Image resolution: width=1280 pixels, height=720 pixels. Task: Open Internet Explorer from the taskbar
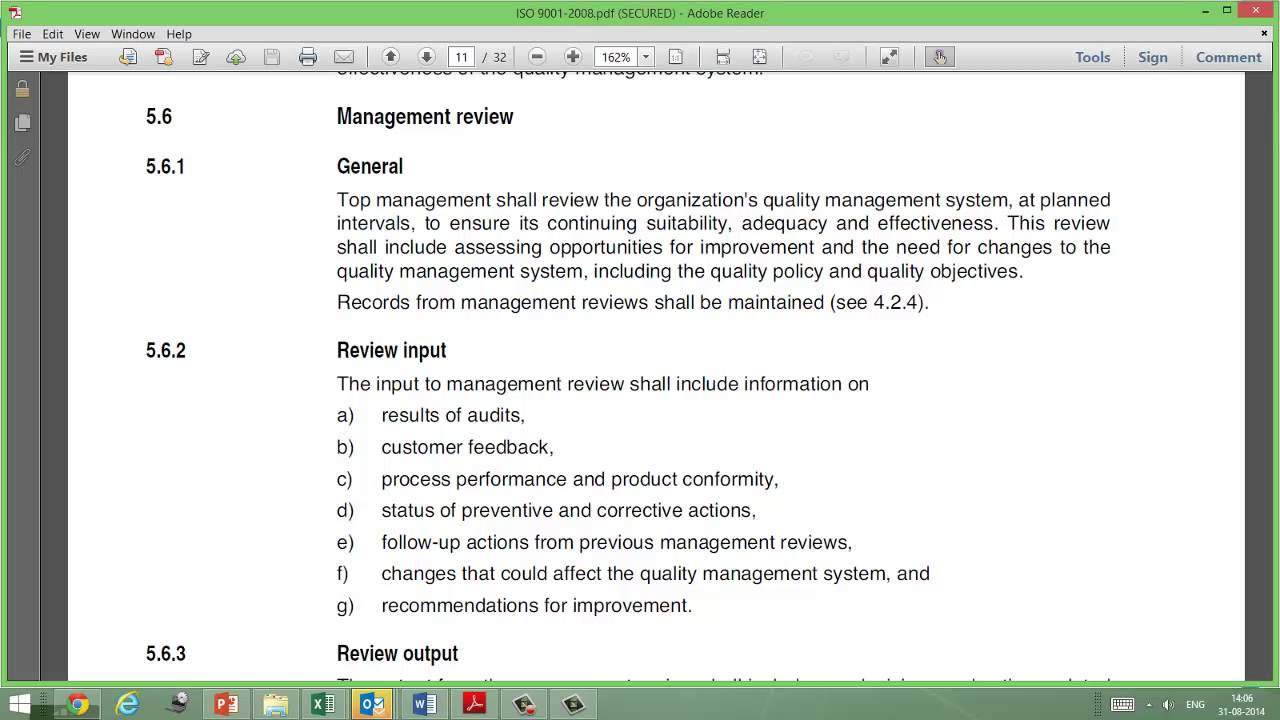pos(128,704)
